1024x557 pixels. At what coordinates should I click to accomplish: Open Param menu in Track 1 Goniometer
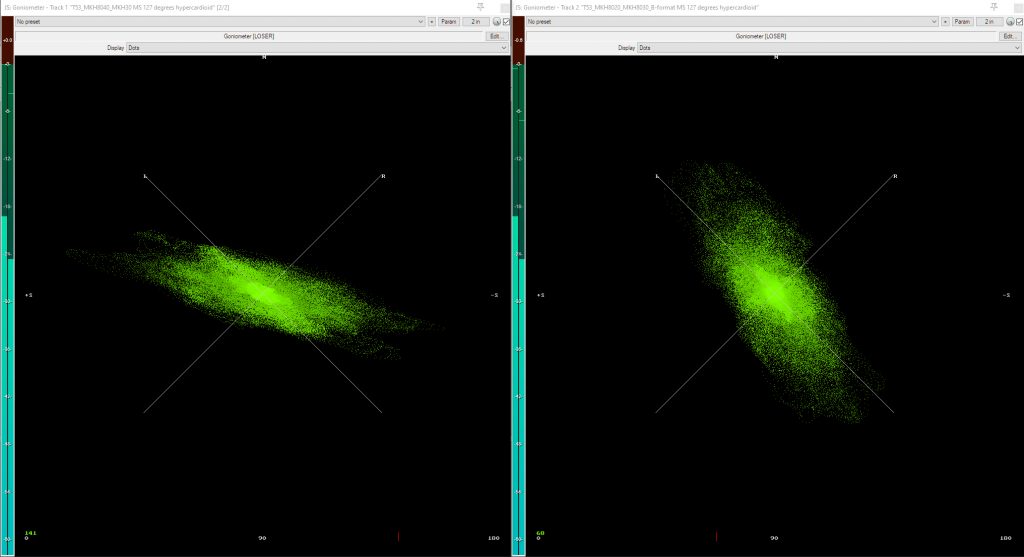[x=449, y=22]
